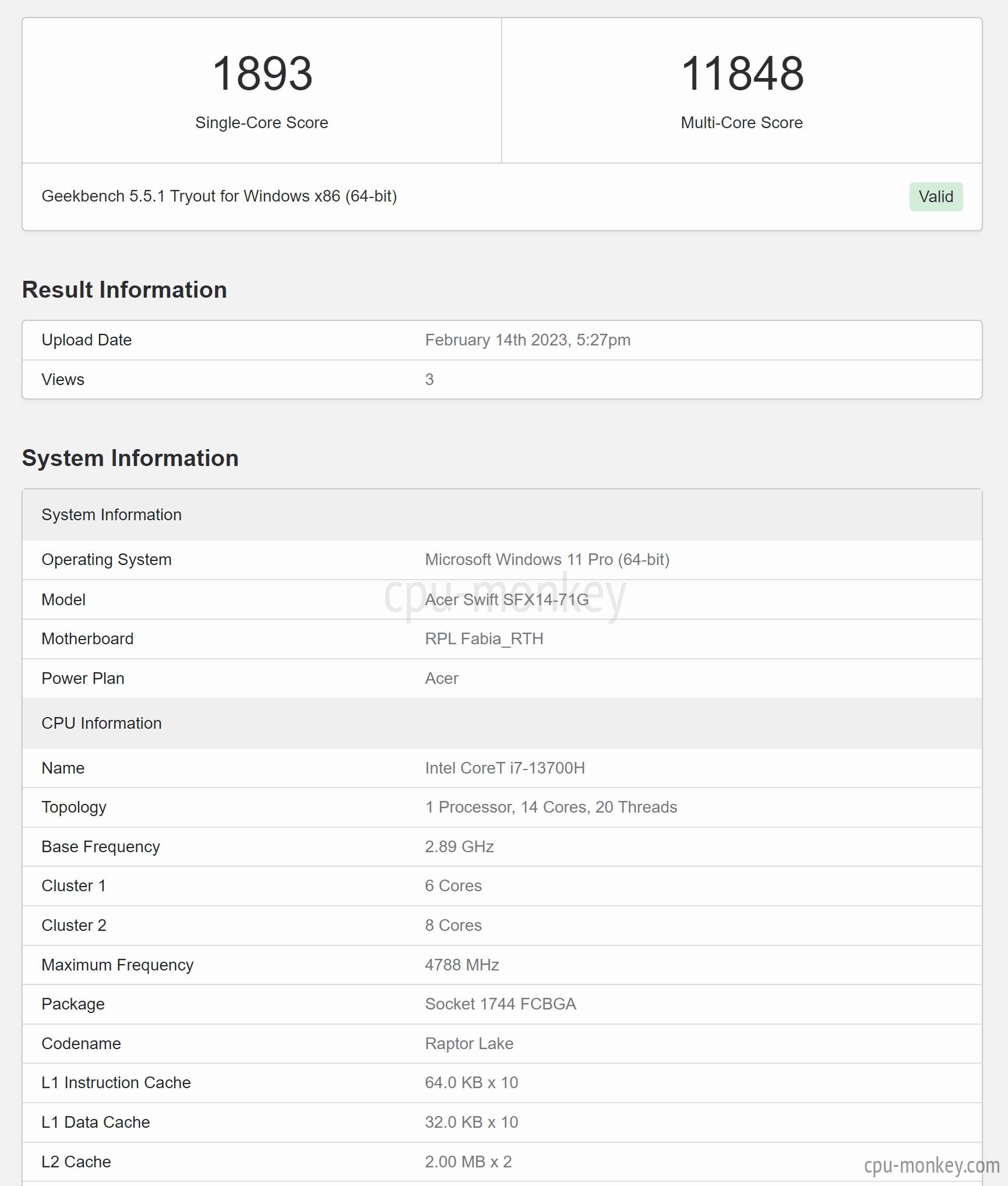Click the Model row label
The image size is (1008, 1186).
(64, 600)
